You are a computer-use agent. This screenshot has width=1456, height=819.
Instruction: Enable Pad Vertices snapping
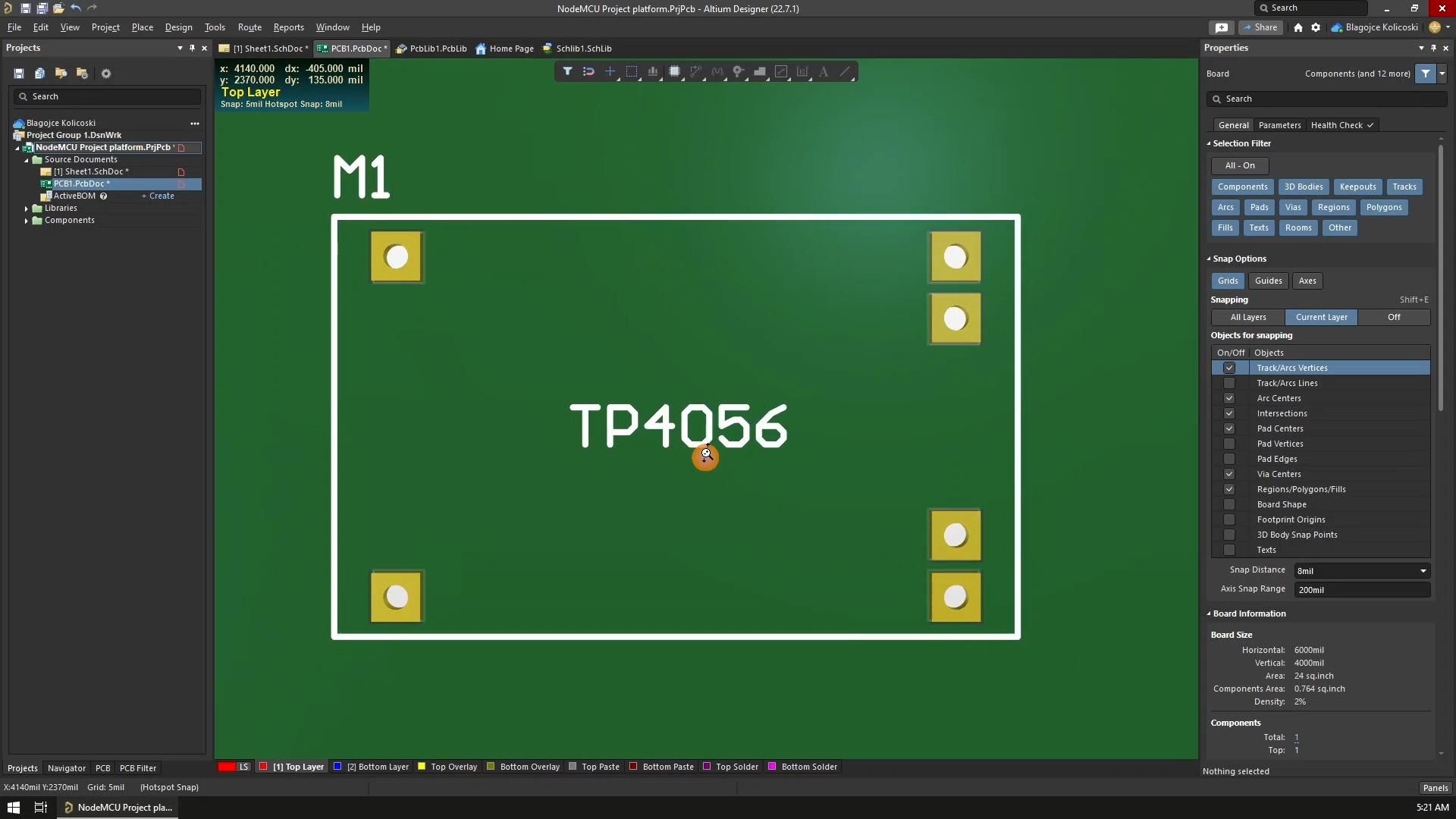pos(1228,444)
